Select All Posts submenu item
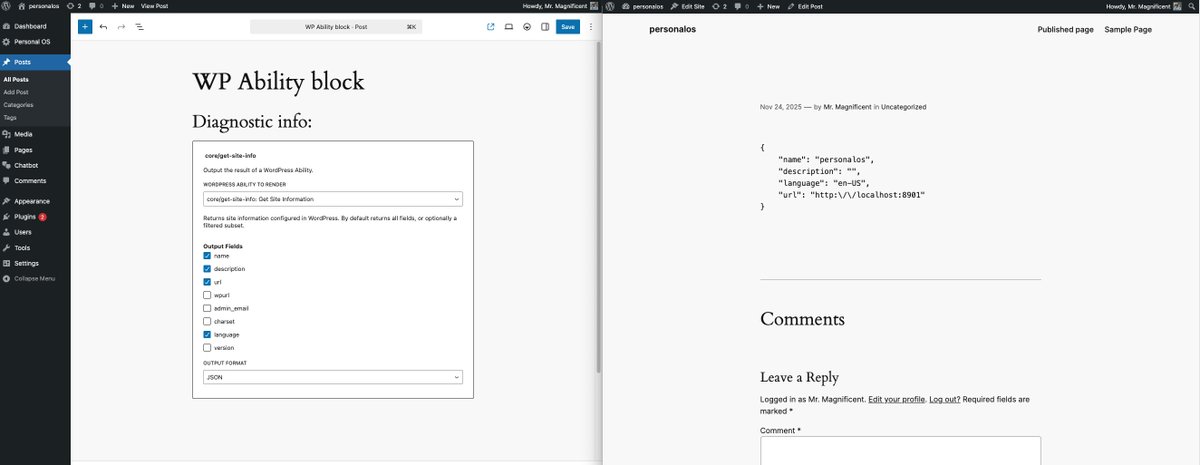This screenshot has height=465, width=1200. pyautogui.click(x=16, y=79)
